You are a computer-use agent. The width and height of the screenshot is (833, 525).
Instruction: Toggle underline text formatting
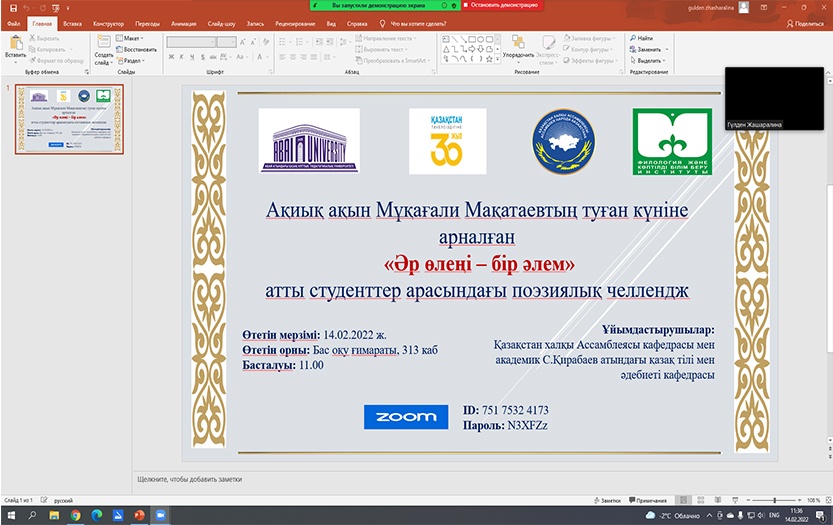[x=196, y=58]
